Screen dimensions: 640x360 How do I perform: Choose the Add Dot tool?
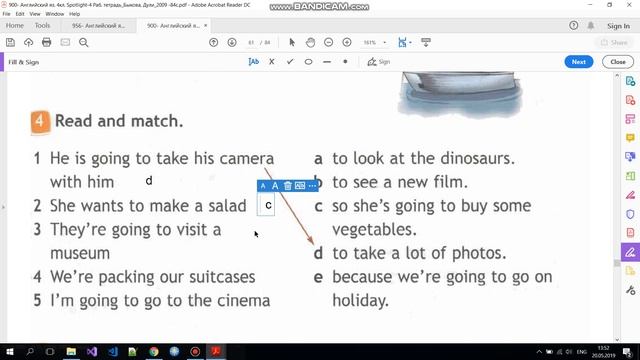point(345,62)
